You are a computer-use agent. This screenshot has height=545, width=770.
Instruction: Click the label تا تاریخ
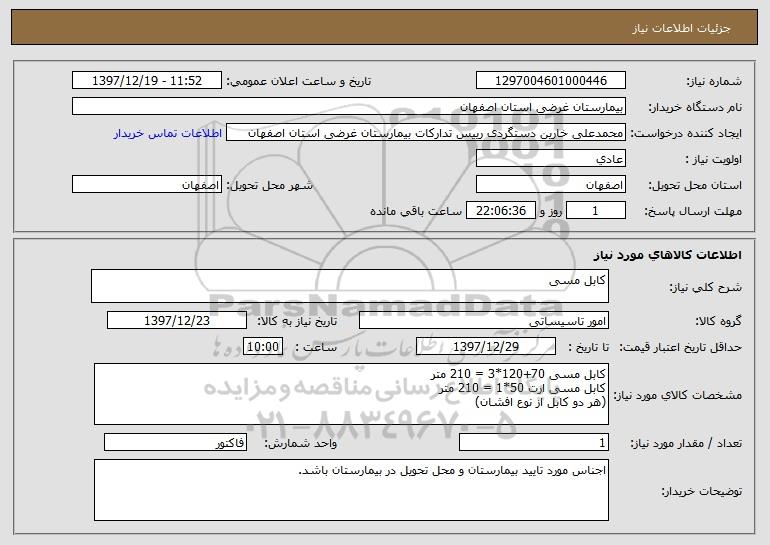588,347
